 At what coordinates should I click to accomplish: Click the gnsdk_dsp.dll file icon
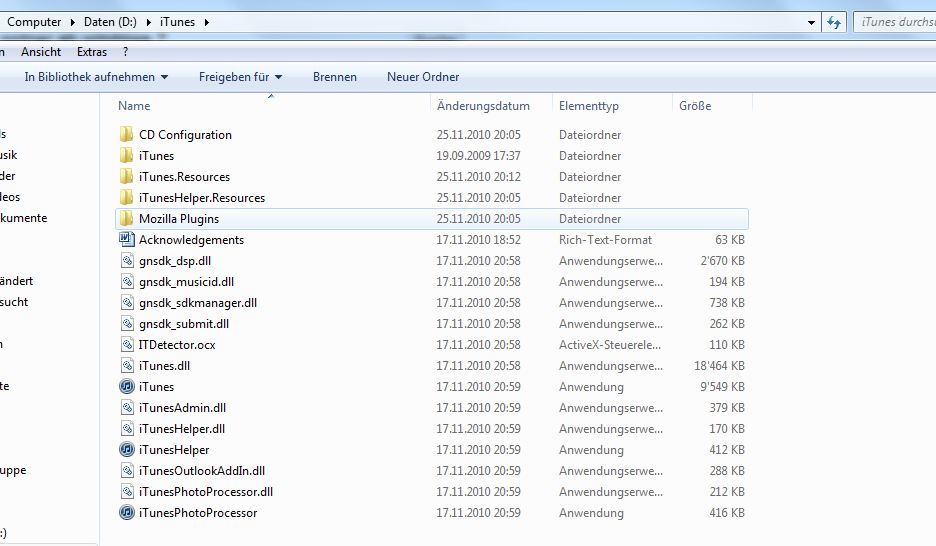pos(126,261)
